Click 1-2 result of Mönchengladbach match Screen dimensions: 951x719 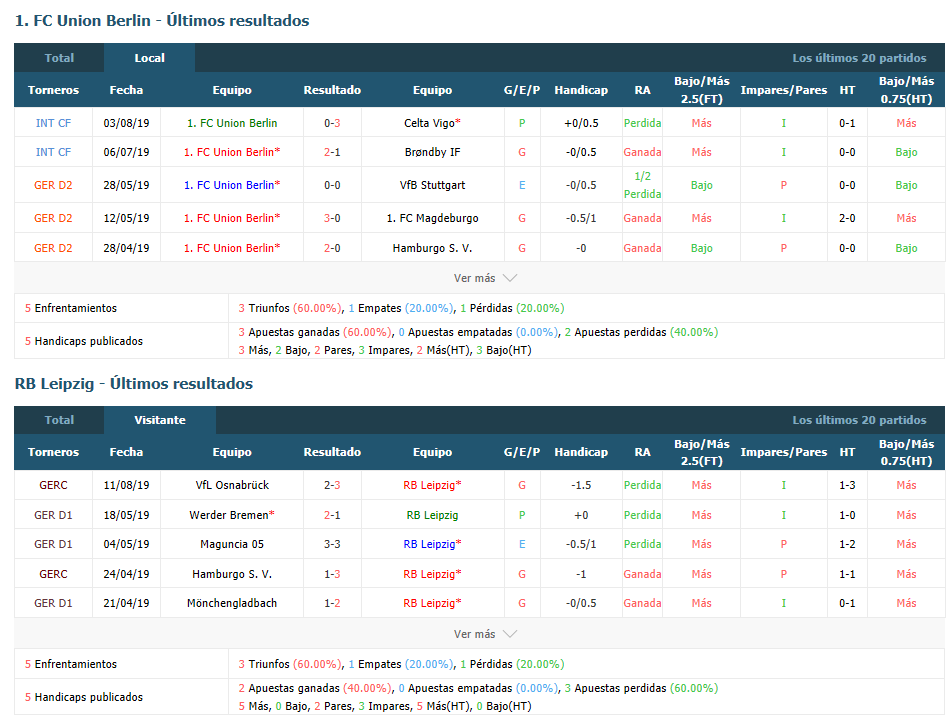click(x=332, y=603)
